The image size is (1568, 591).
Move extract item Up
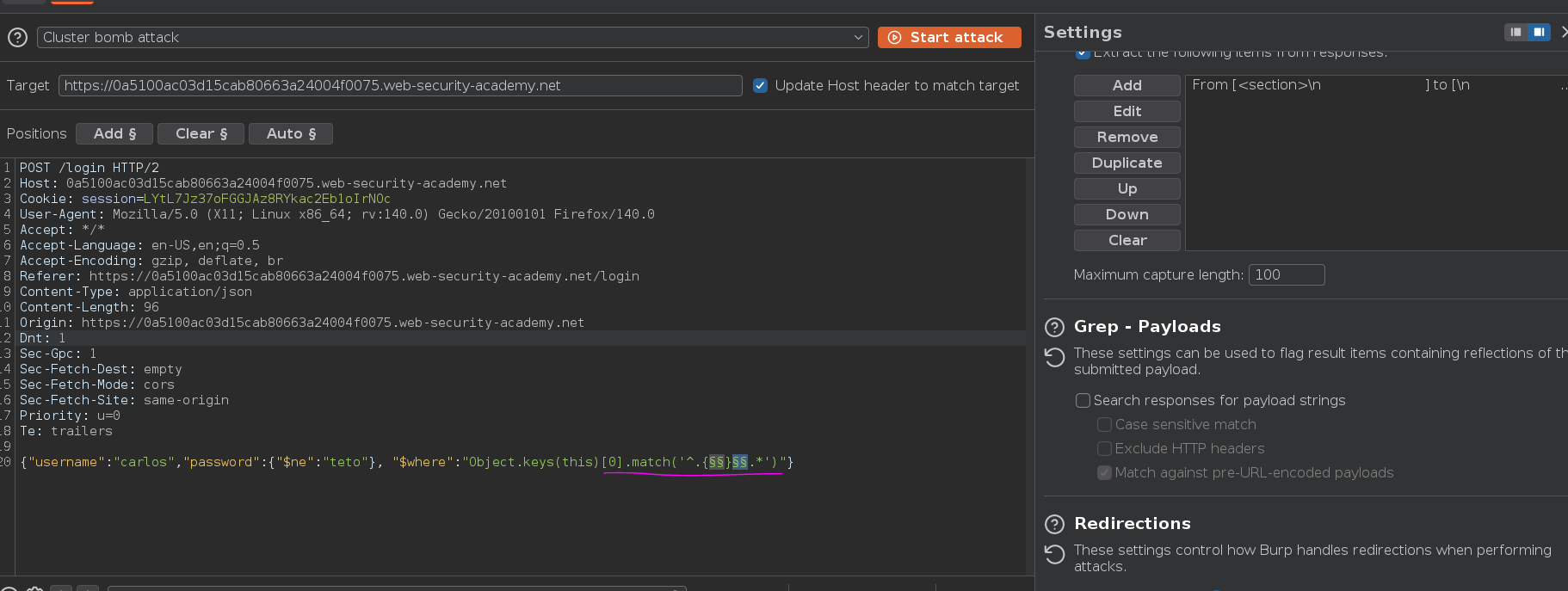tap(1127, 188)
